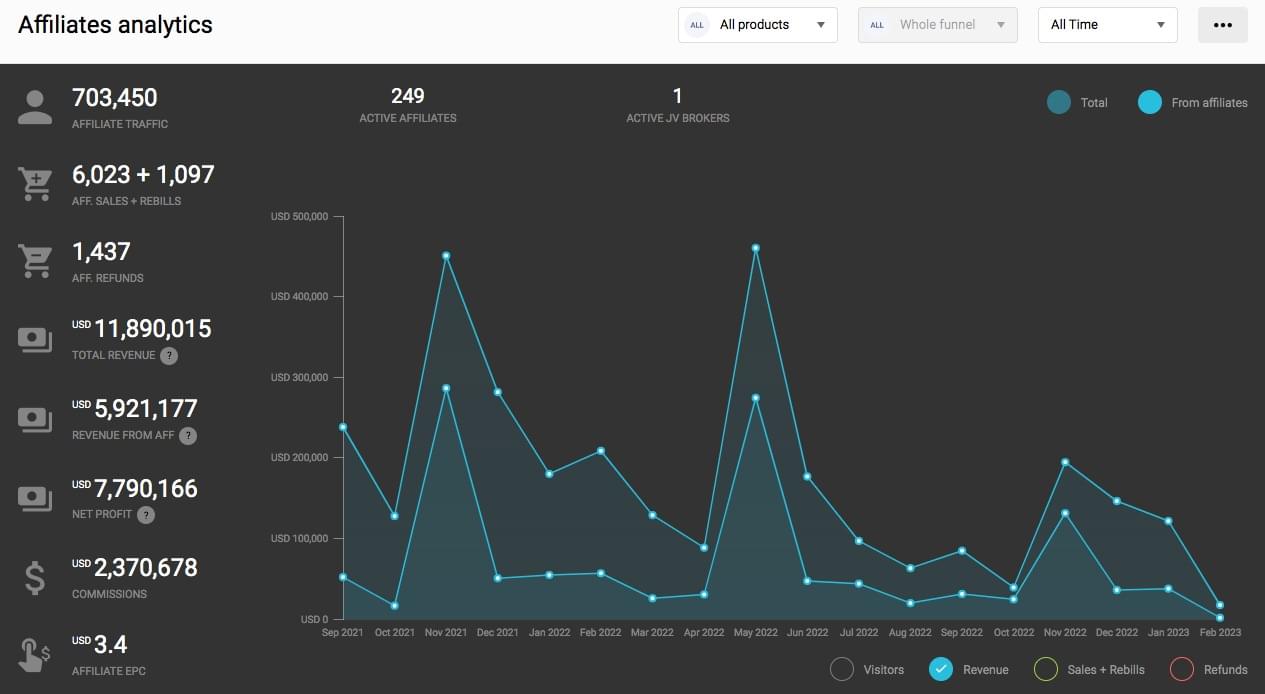Screen dimensions: 1265x694
Task: Click the Feb 2023 axis label
Action: point(1219,633)
